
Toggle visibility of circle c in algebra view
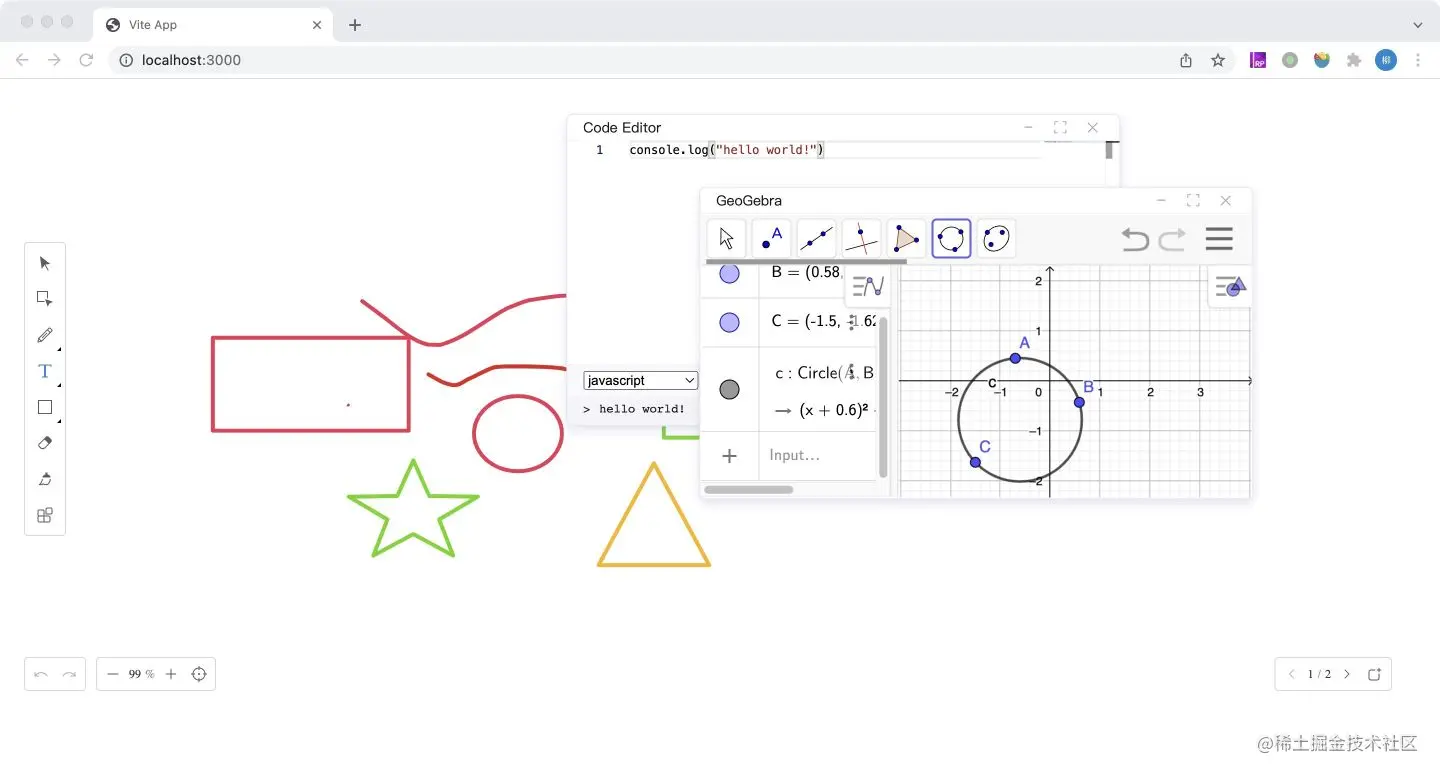coord(729,390)
